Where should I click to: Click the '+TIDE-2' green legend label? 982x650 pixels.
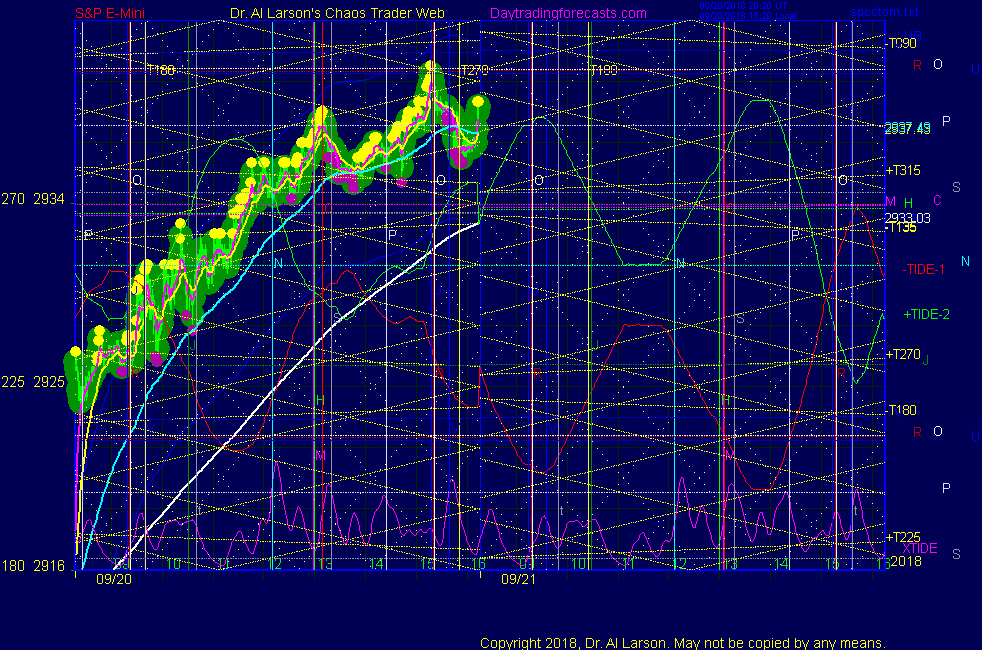coord(926,314)
